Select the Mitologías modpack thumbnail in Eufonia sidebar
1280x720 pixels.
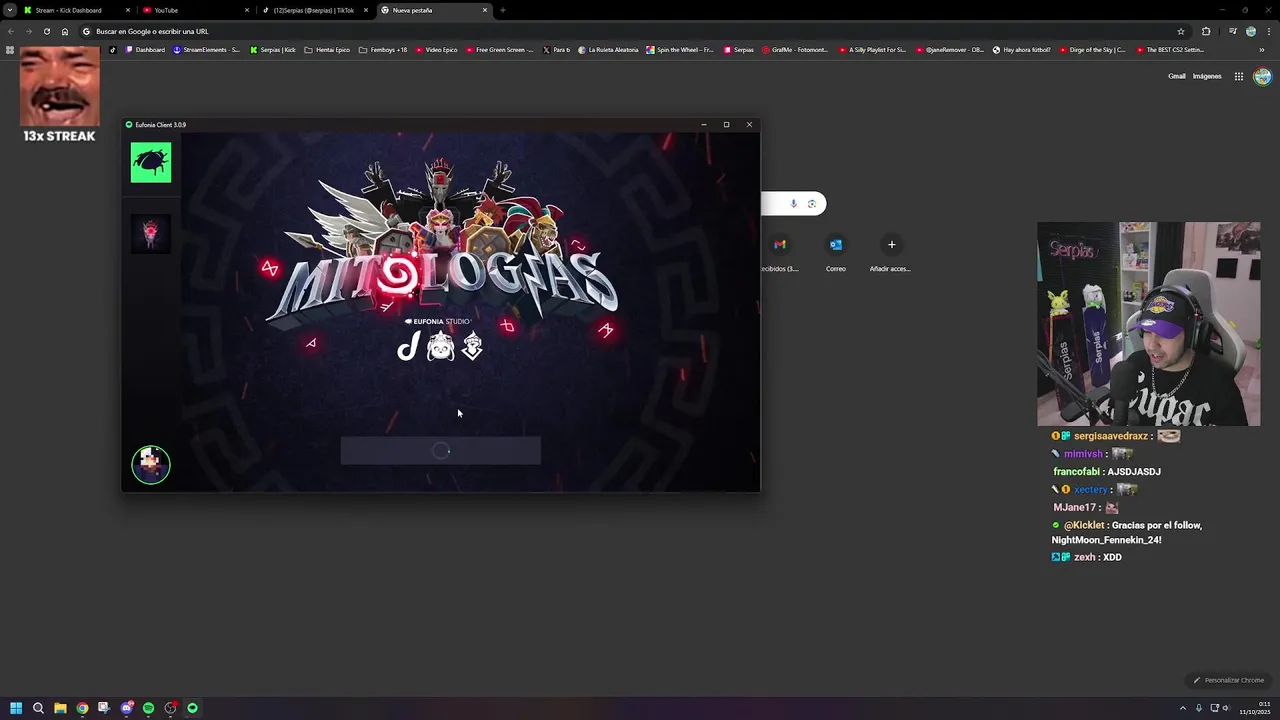(151, 233)
